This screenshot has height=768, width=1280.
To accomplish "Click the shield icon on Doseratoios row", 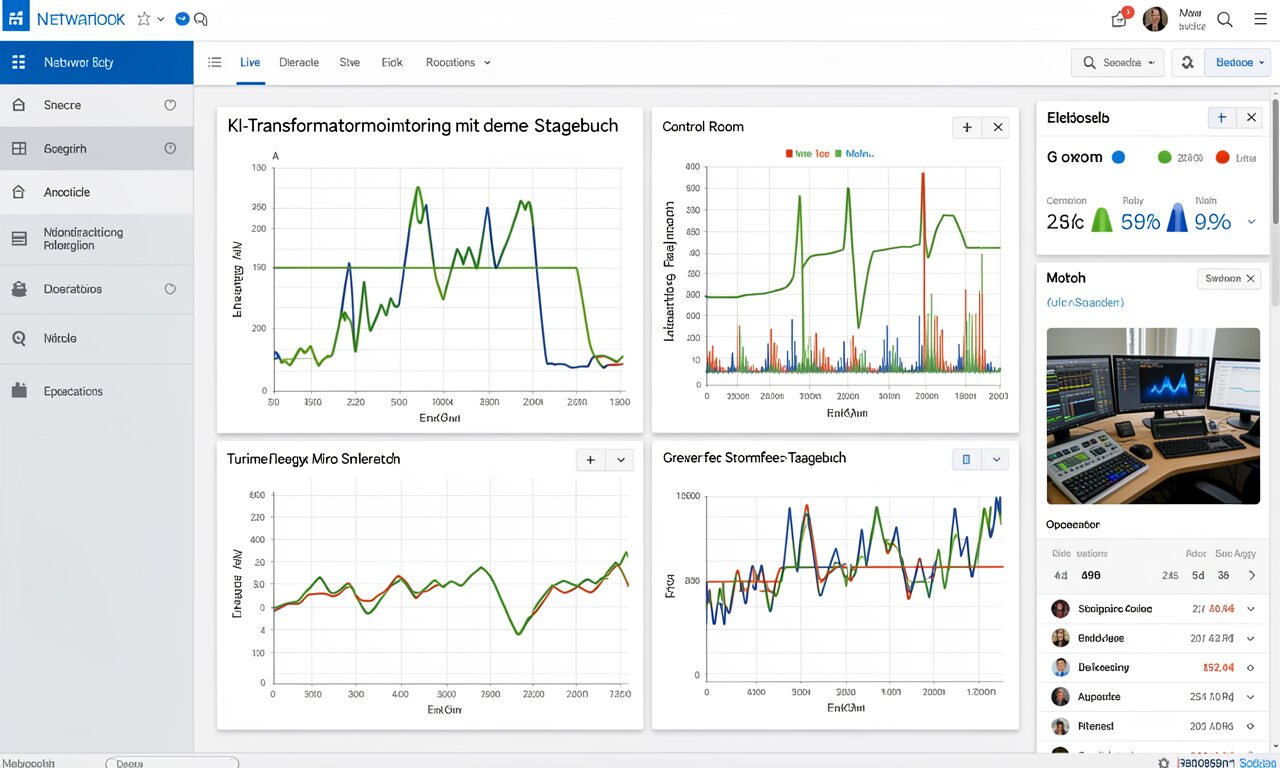I will click(169, 289).
